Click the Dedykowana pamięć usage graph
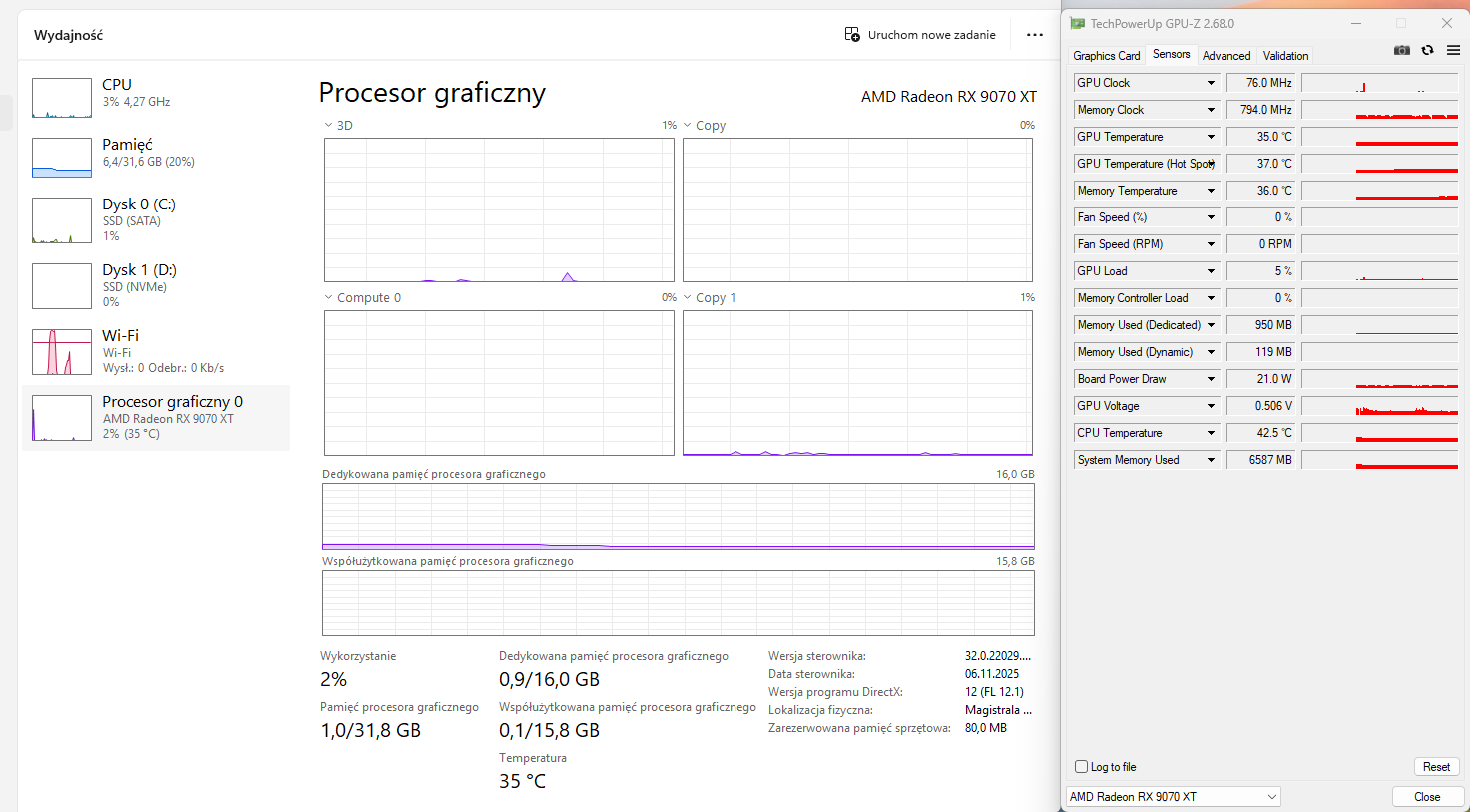Screen dimensions: 1470x812 [679, 517]
